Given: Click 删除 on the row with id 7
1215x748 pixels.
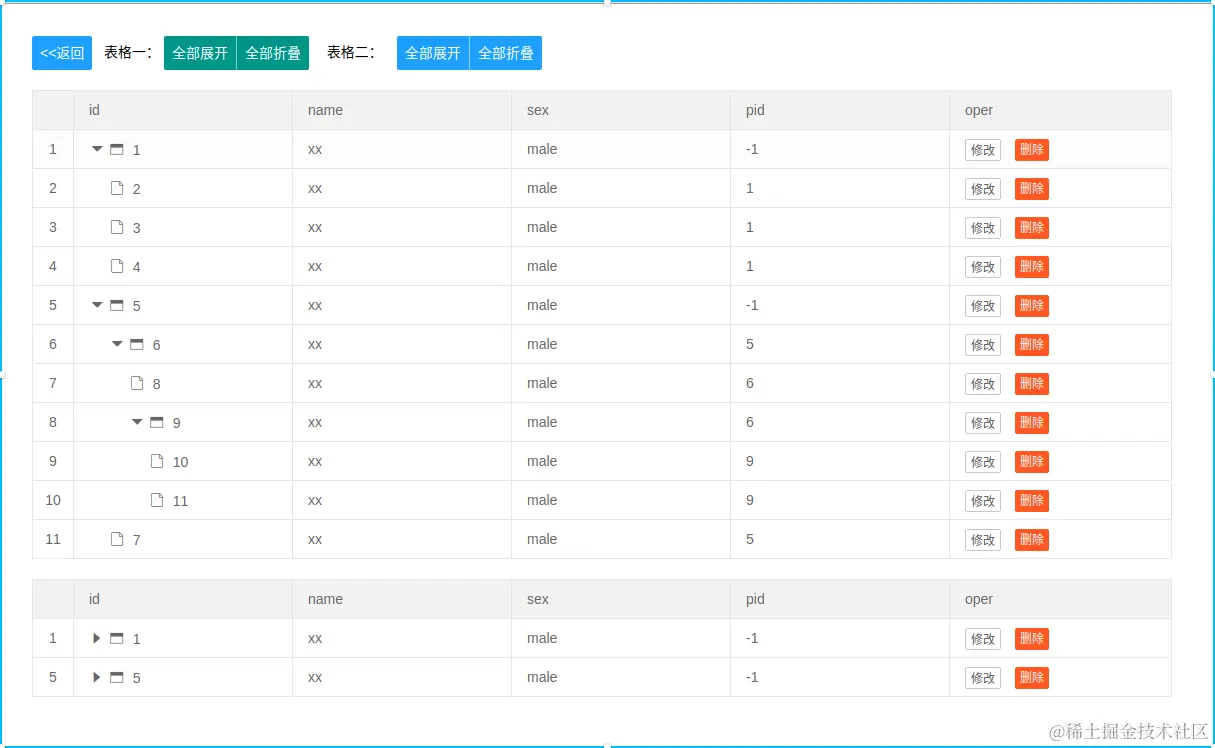Looking at the screenshot, I should [x=1032, y=540].
